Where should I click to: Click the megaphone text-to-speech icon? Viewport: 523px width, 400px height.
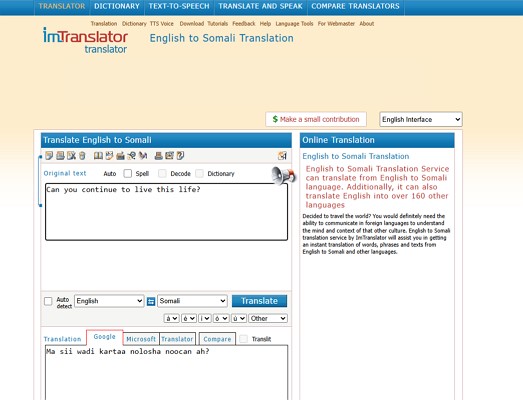(x=283, y=175)
